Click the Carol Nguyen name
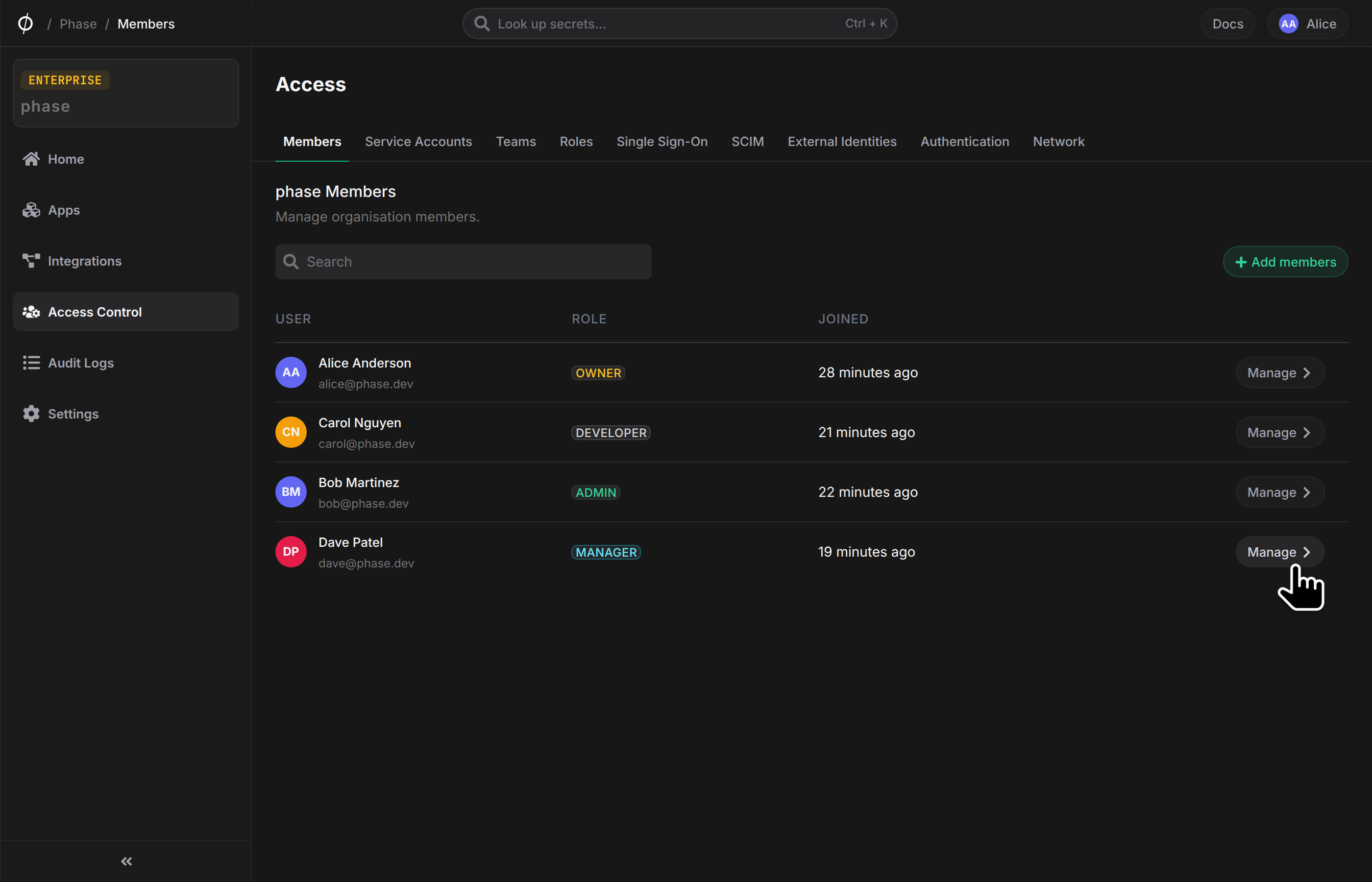 (x=360, y=423)
